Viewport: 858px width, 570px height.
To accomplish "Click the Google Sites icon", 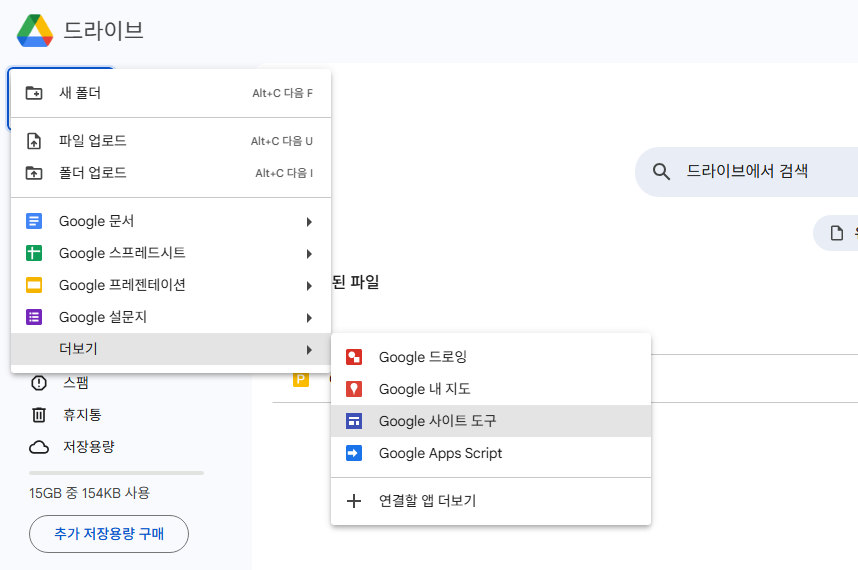I will click(x=354, y=421).
